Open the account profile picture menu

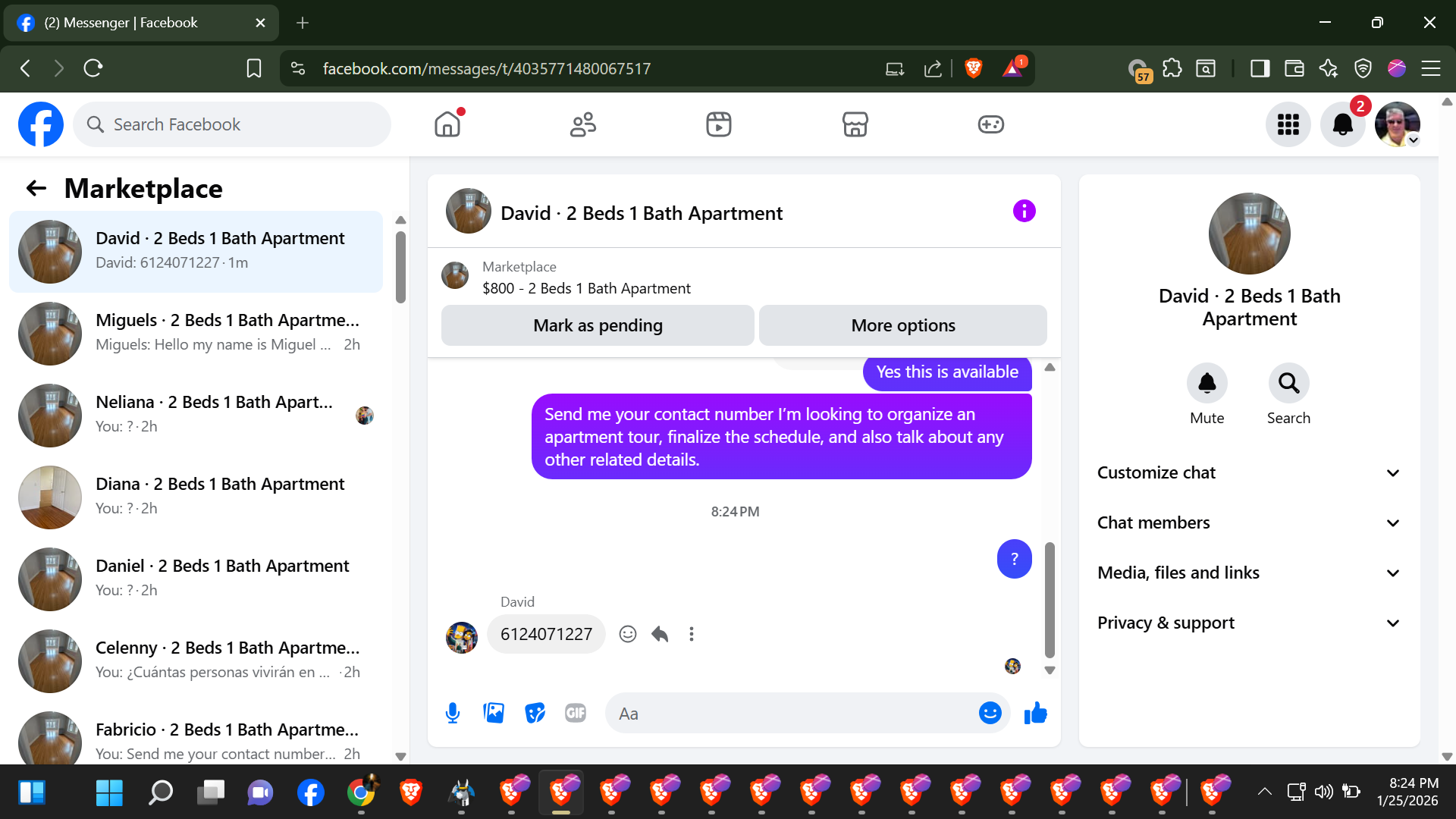point(1397,124)
